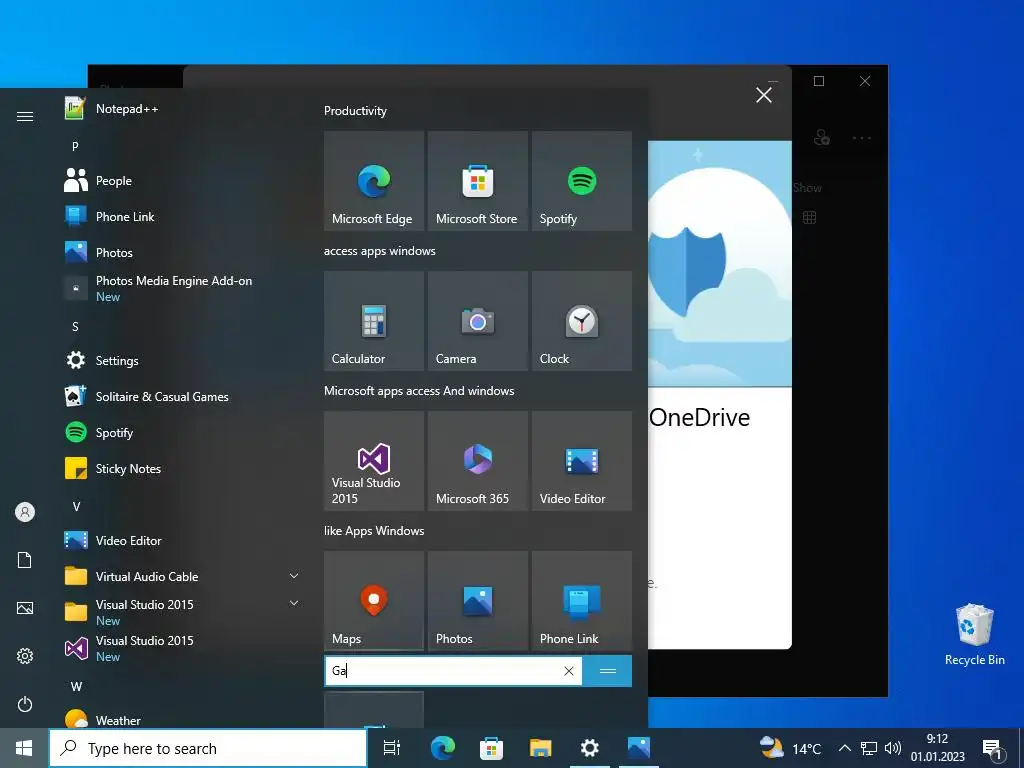This screenshot has width=1024, height=768.
Task: Open the Photos tile
Action: pyautogui.click(x=477, y=601)
